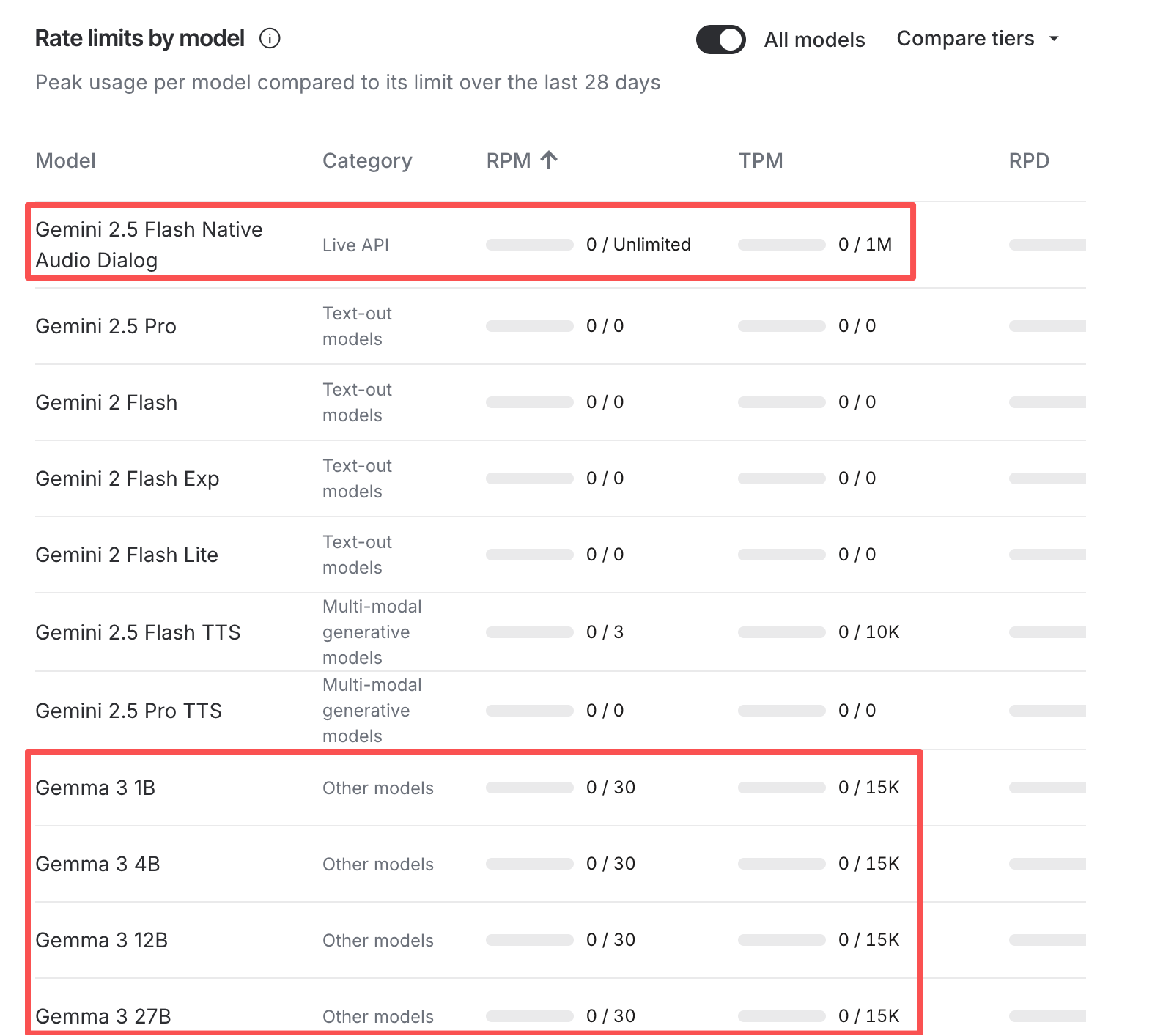Click the sort arrow next to RPM
The height and width of the screenshot is (1036, 1152).
pos(549,160)
